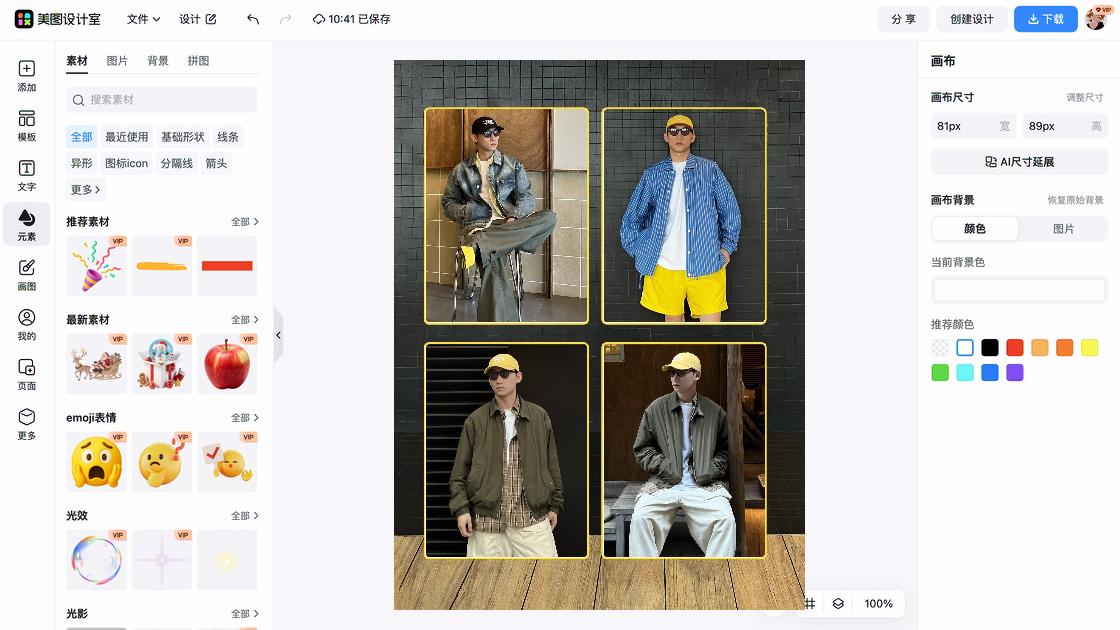Screen dimensions: 1120x630
Task: Click the AI尺寸延展 button
Action: click(1018, 161)
